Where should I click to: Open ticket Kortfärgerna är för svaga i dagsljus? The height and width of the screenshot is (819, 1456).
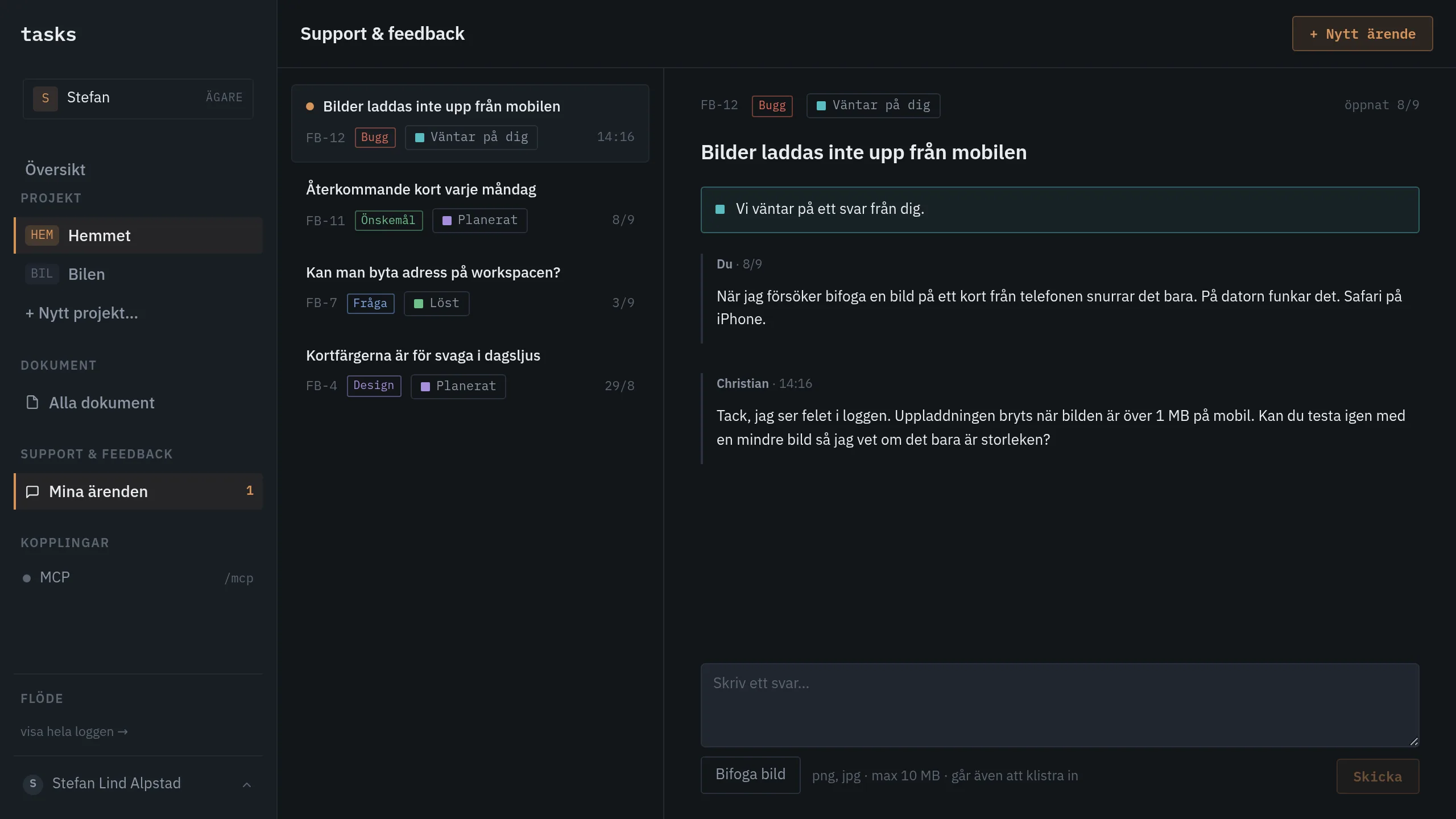[470, 372]
